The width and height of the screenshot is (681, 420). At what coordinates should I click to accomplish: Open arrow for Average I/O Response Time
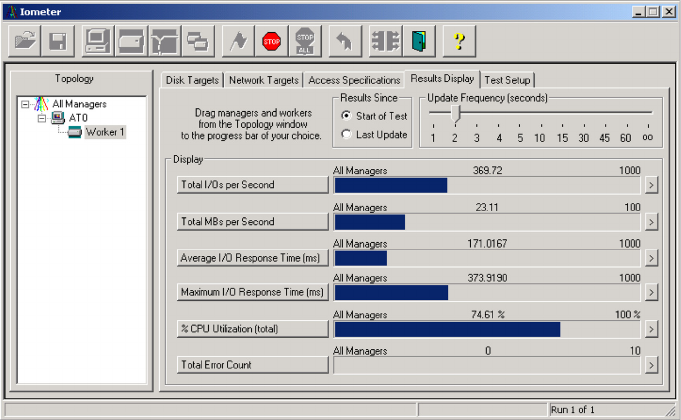[x=651, y=258]
